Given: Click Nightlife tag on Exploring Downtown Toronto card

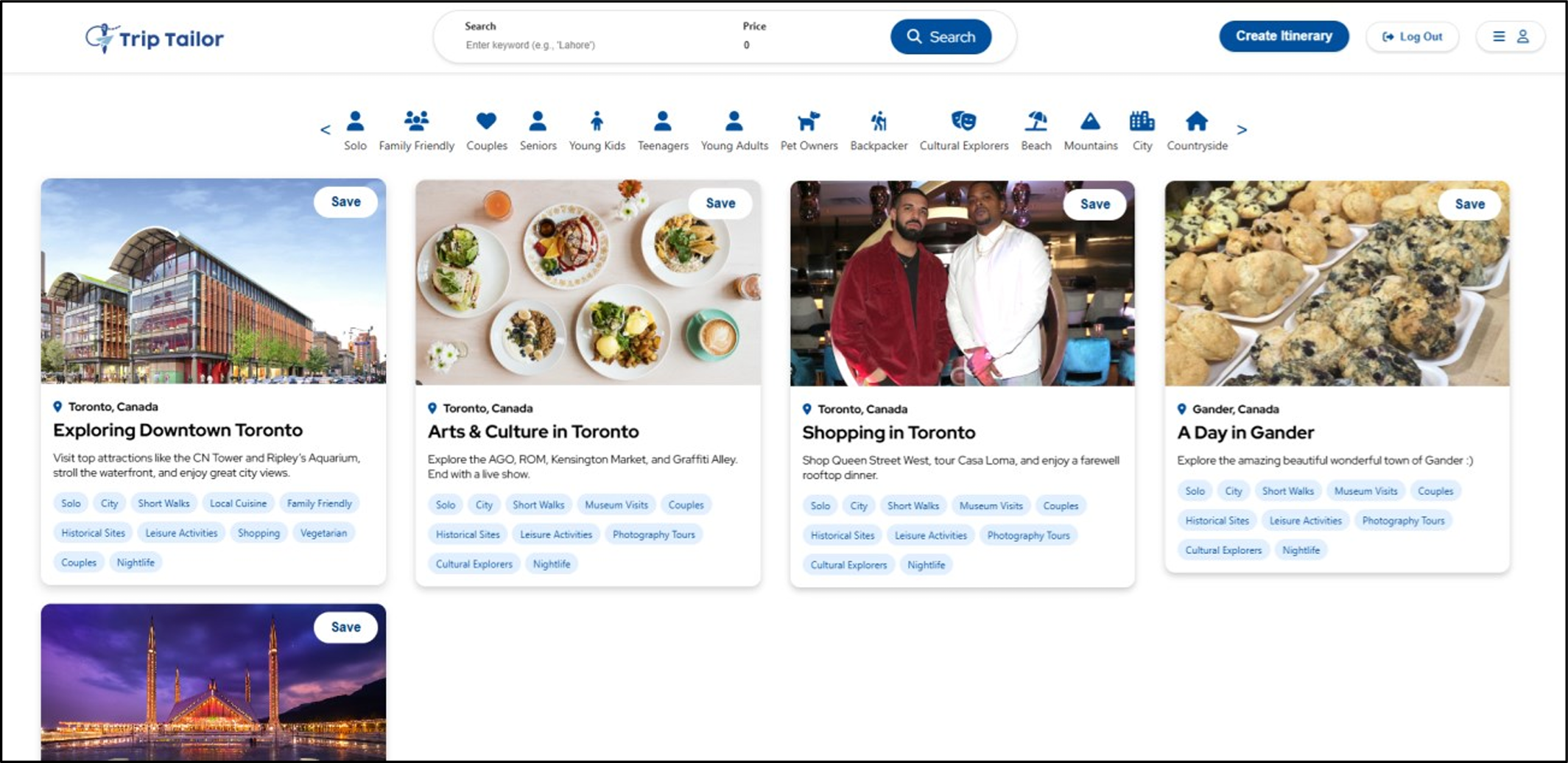Looking at the screenshot, I should click(x=136, y=563).
